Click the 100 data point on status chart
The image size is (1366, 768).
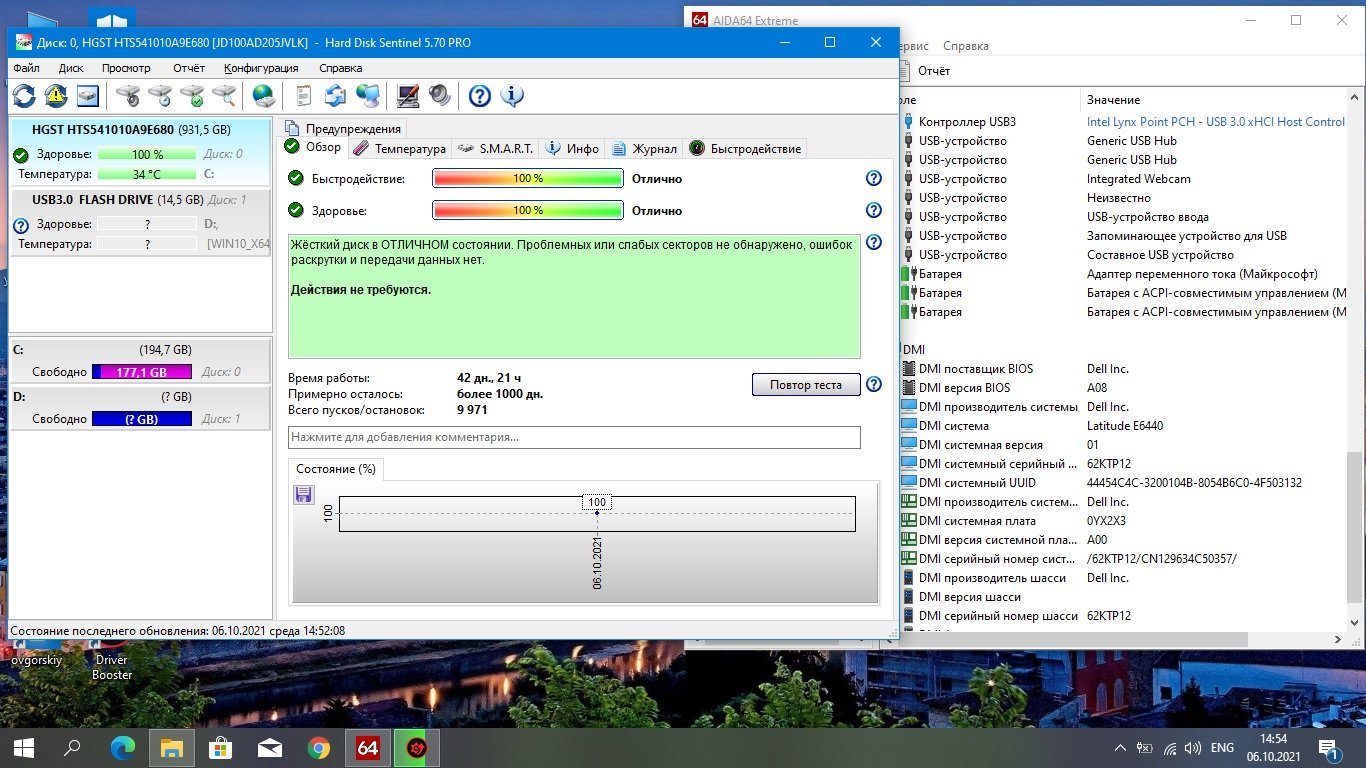[x=597, y=512]
